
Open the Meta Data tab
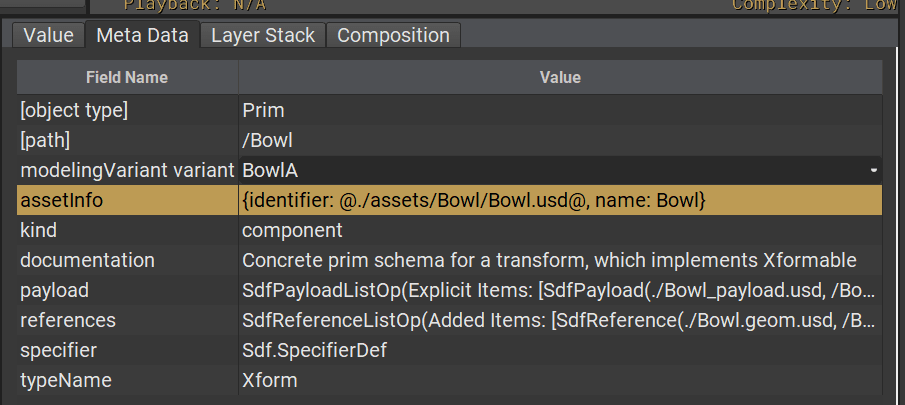(143, 35)
